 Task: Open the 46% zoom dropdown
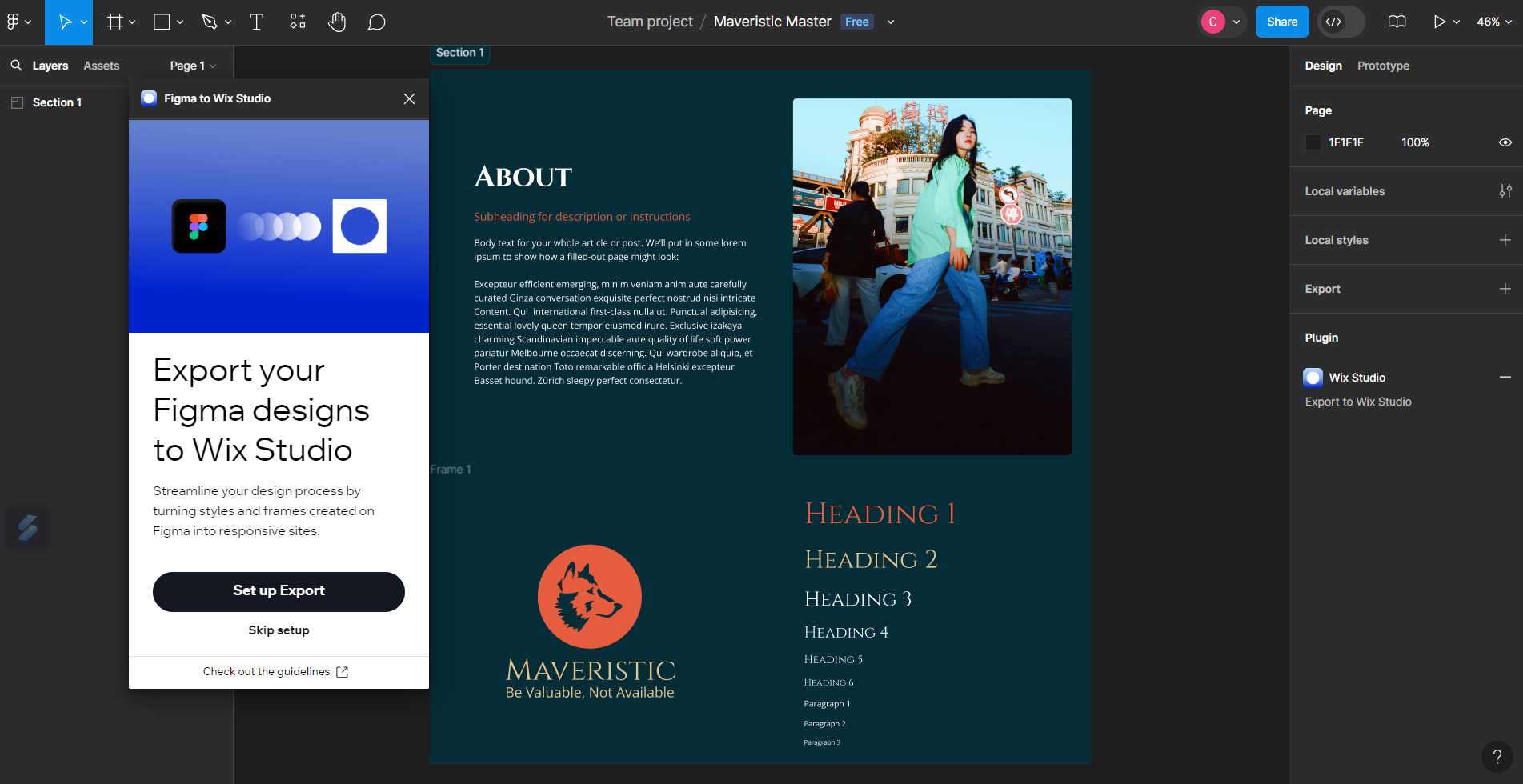coord(1494,22)
